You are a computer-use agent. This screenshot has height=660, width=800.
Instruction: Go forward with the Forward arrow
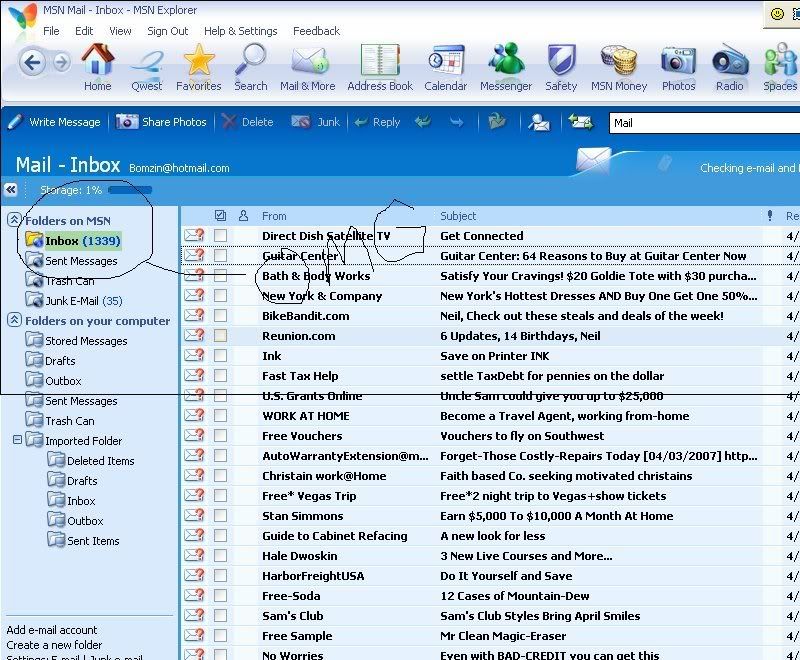click(x=62, y=63)
